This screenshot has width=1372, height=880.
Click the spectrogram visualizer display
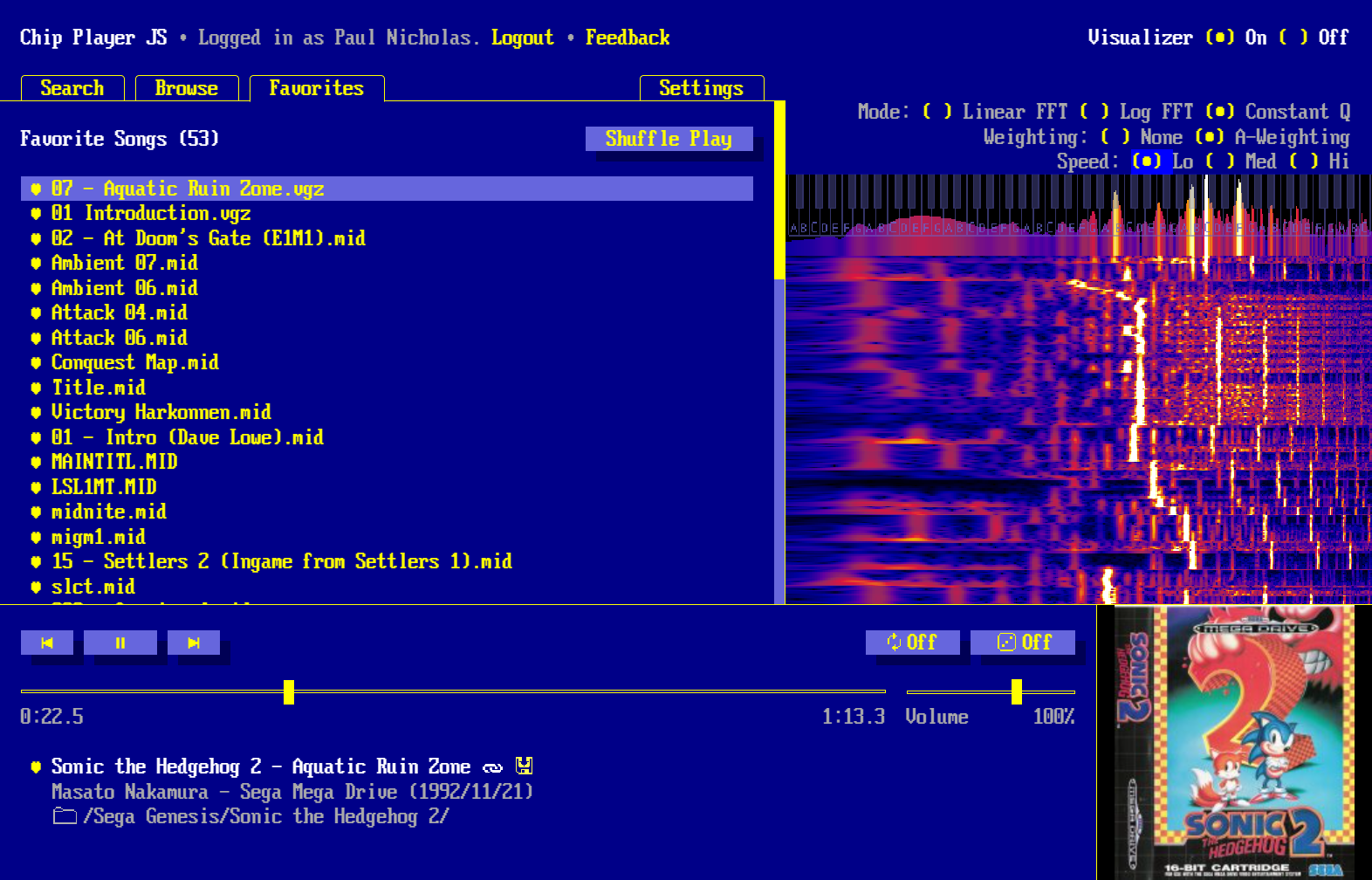tap(1079, 389)
